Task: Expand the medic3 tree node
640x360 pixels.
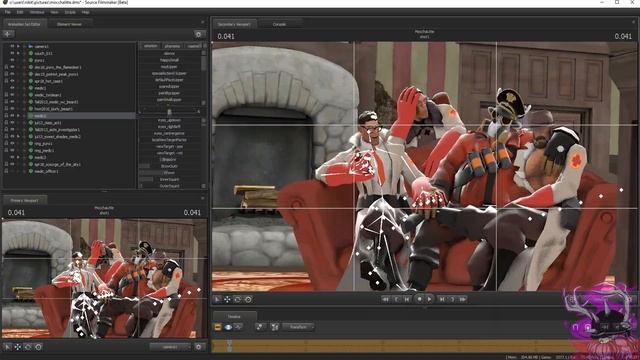Action: (18, 157)
